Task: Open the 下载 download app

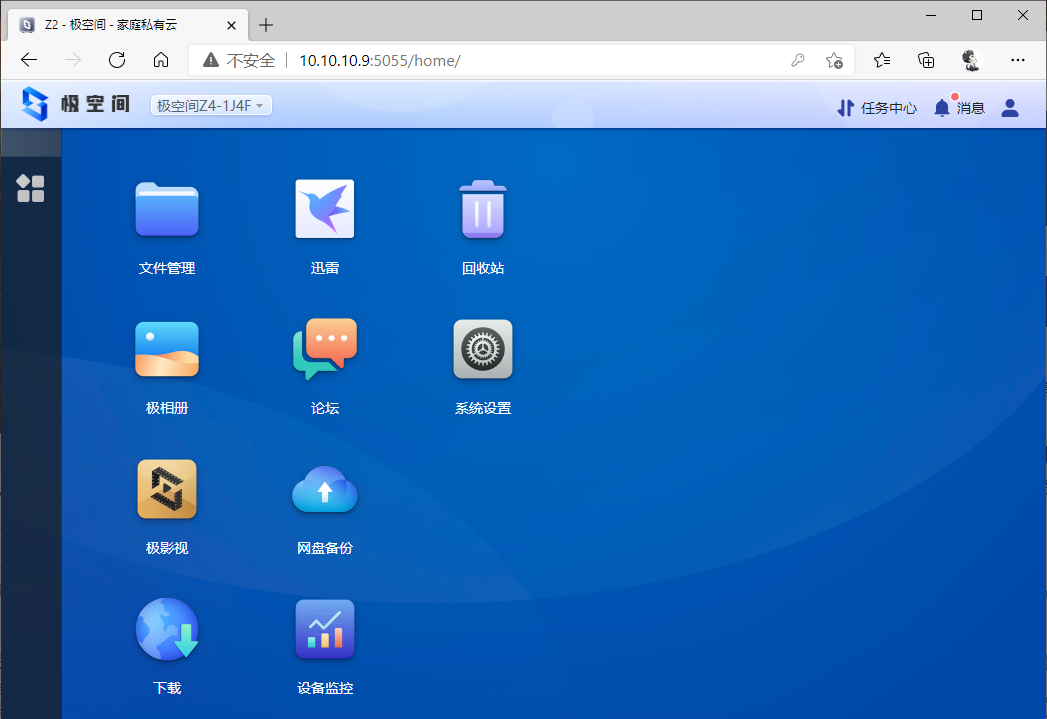Action: (x=167, y=630)
